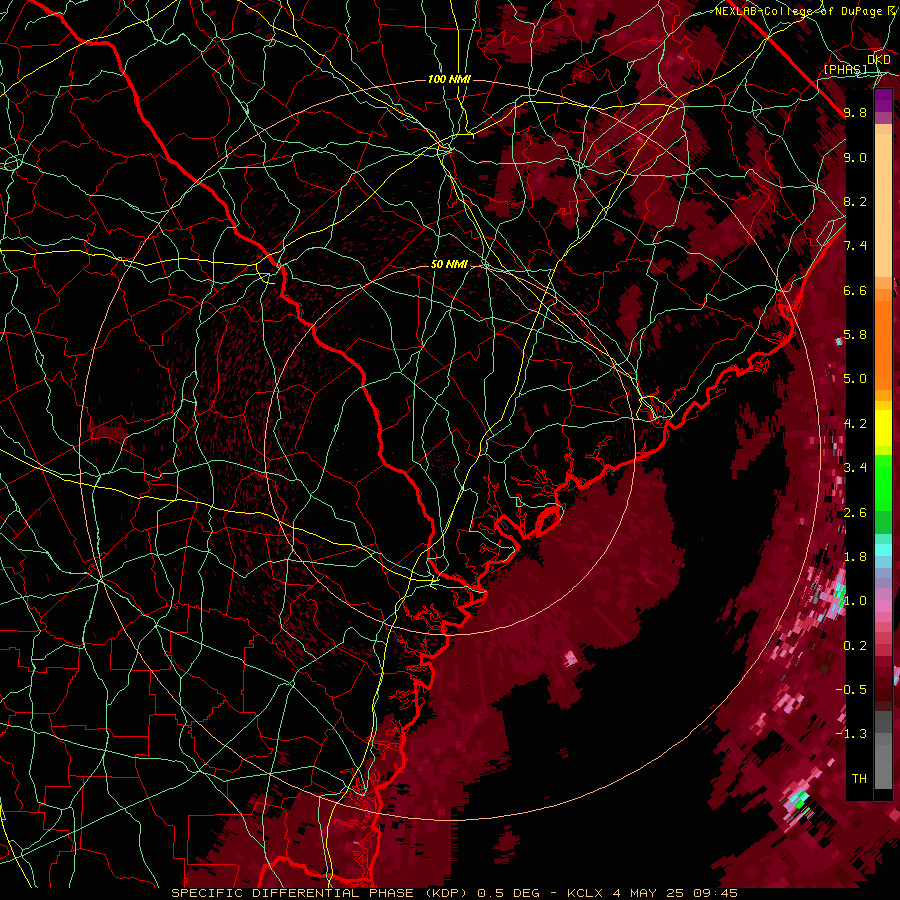Select the light peach color bar segment
Screen dimensions: 900x900
(883, 207)
